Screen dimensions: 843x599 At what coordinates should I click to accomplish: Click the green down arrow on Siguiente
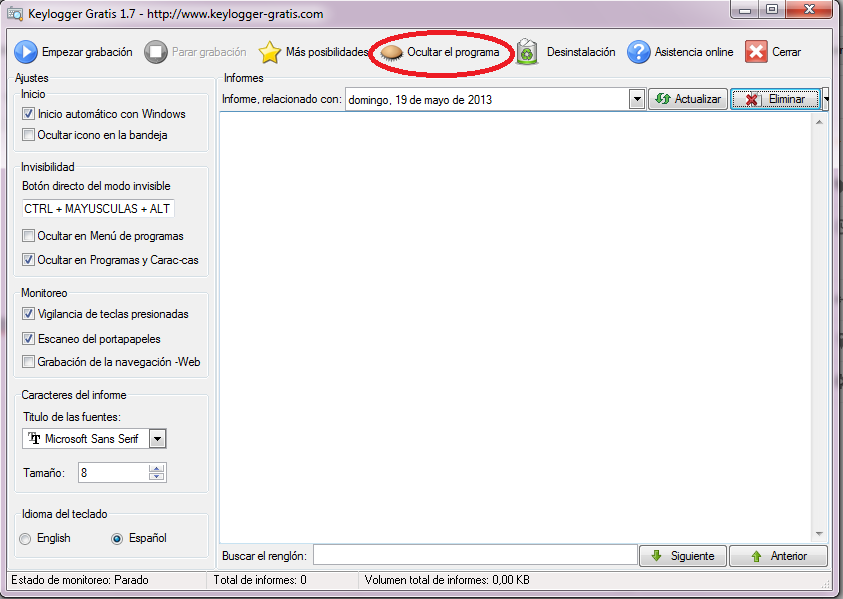(656, 555)
